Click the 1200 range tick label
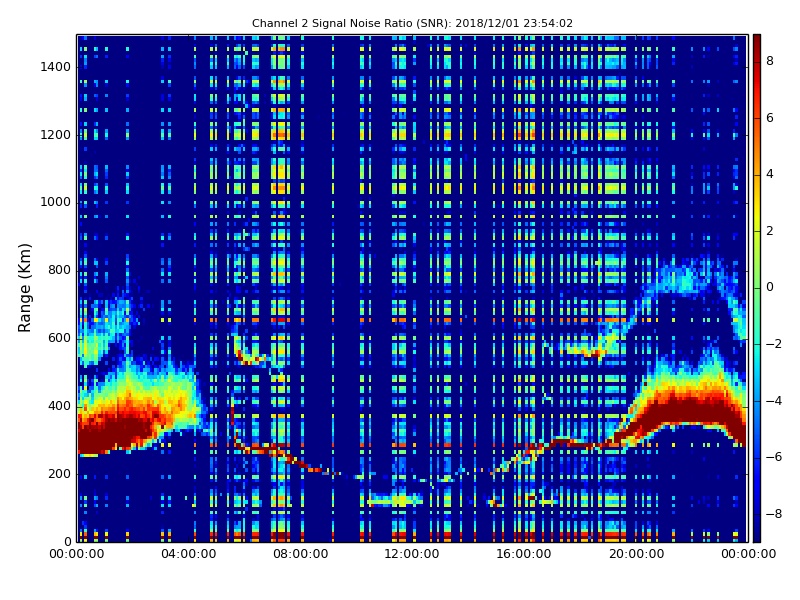Image resolution: width=800 pixels, height=600 pixels. (x=55, y=135)
